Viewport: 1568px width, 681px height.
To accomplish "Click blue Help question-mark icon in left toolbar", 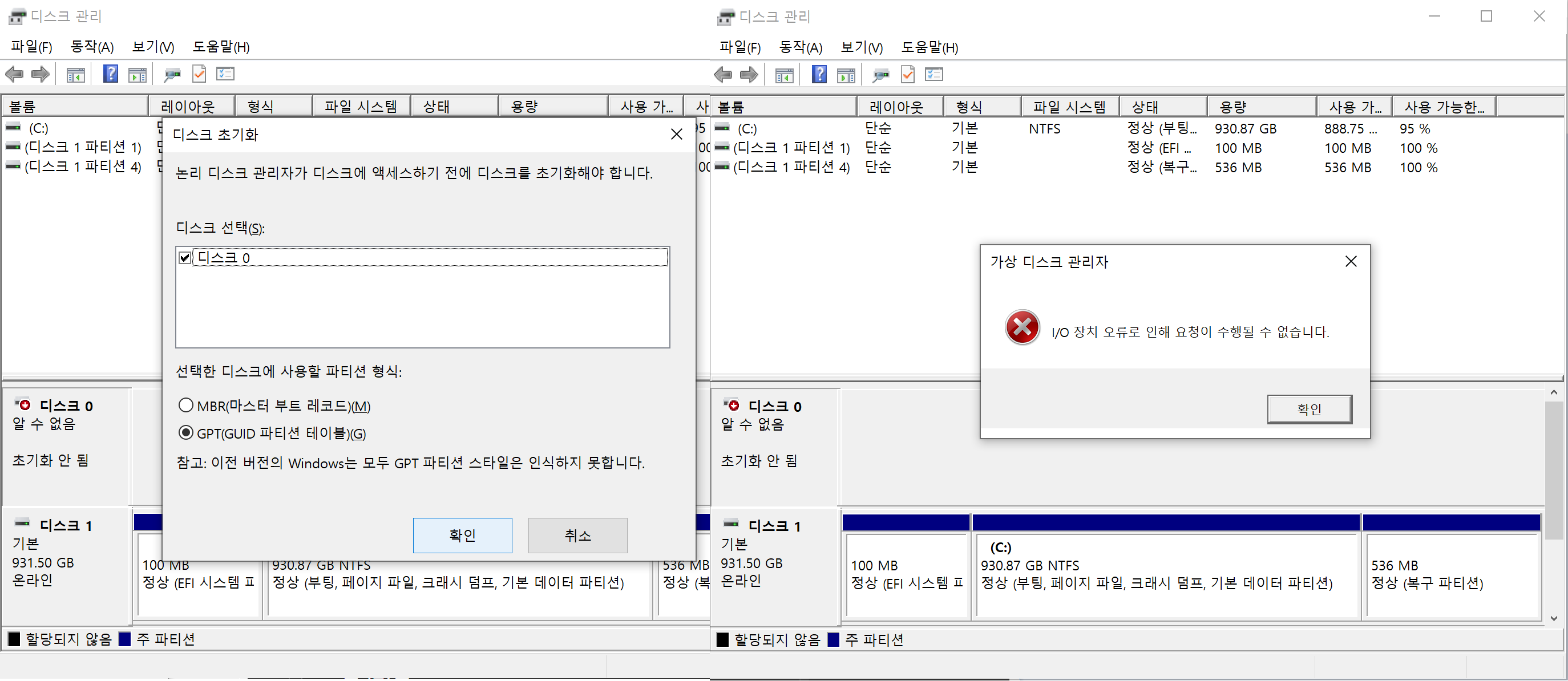I will (110, 74).
